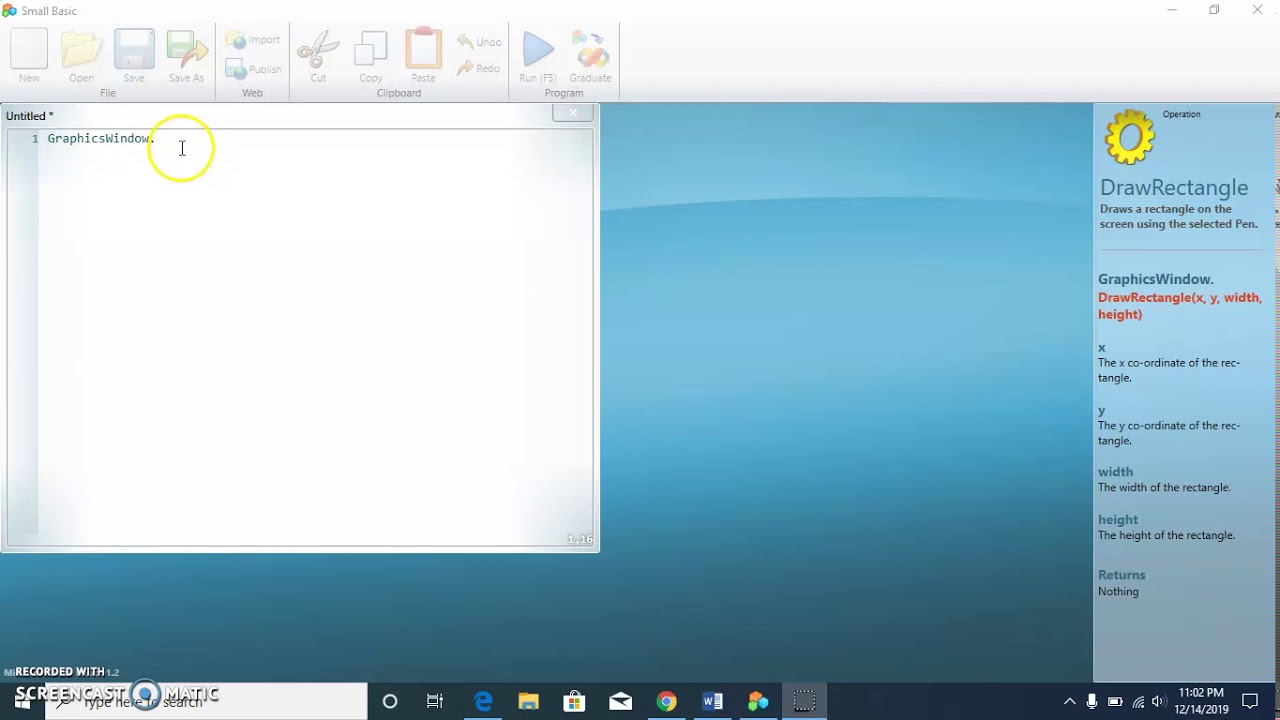
Task: Run the program with Run (F5)
Action: tap(538, 56)
